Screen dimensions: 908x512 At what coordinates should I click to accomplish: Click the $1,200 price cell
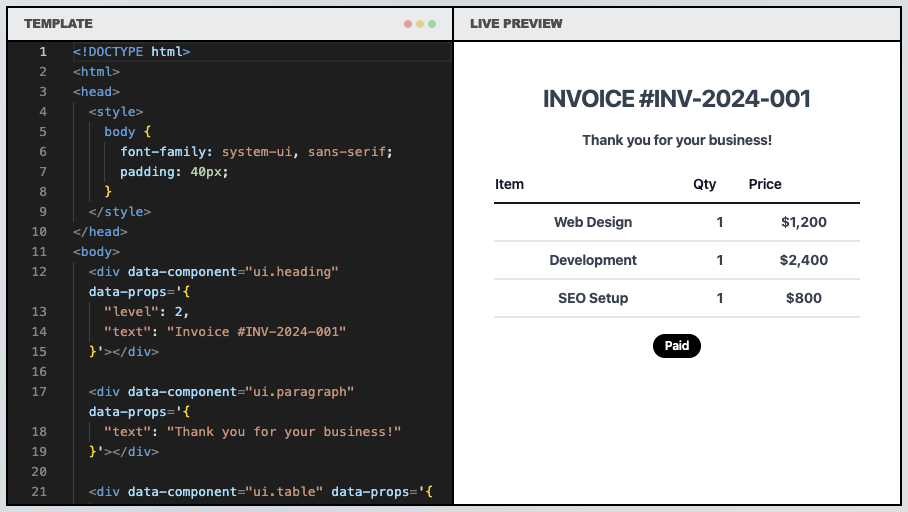click(x=804, y=222)
